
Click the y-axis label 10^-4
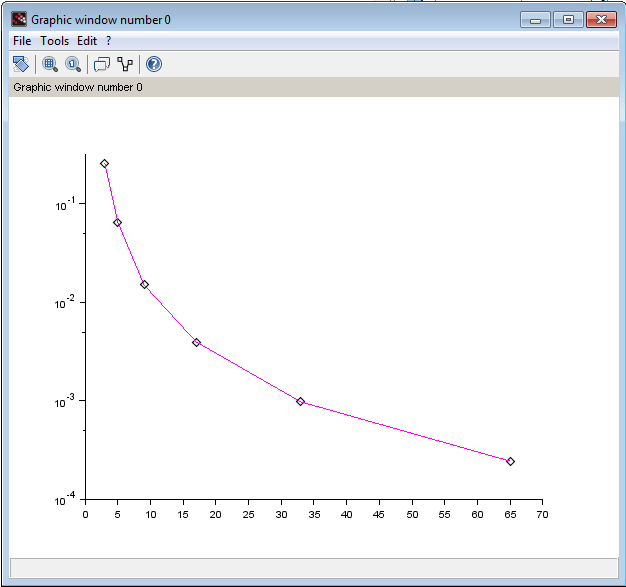pyautogui.click(x=65, y=499)
